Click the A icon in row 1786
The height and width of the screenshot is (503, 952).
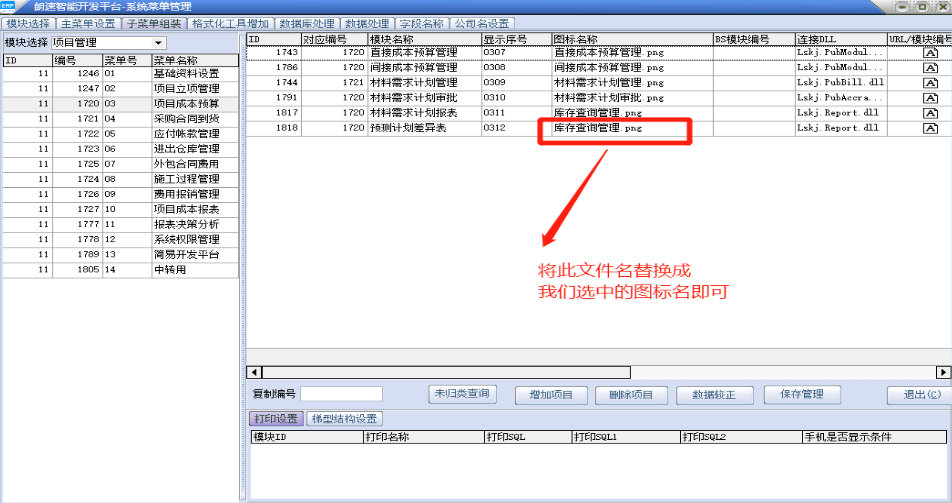929,67
